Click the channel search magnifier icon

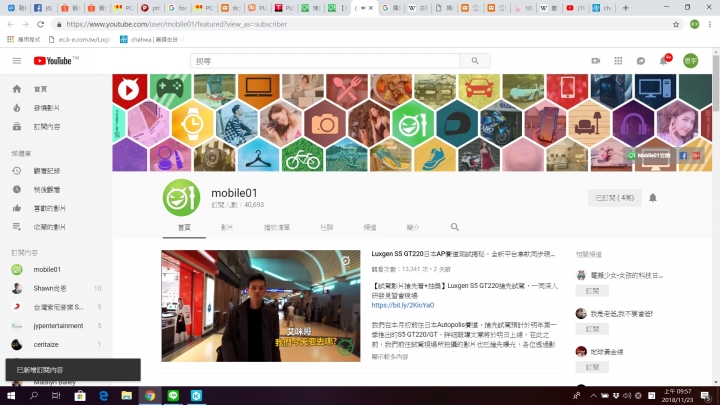(455, 227)
